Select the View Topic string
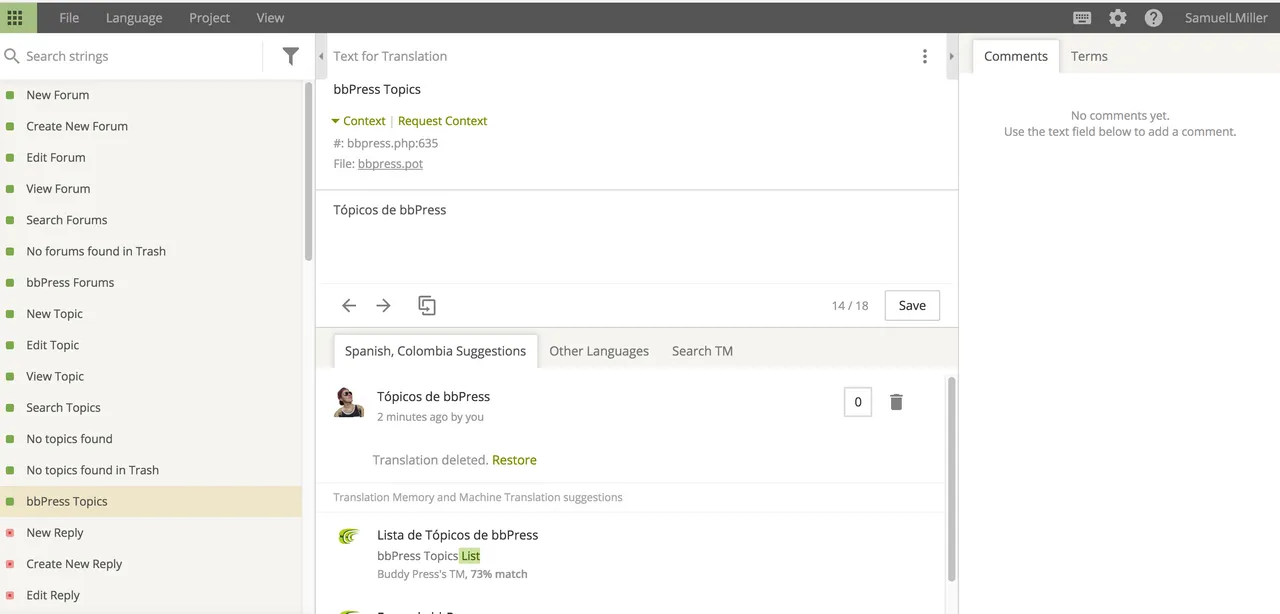This screenshot has height=614, width=1280. pyautogui.click(x=151, y=376)
